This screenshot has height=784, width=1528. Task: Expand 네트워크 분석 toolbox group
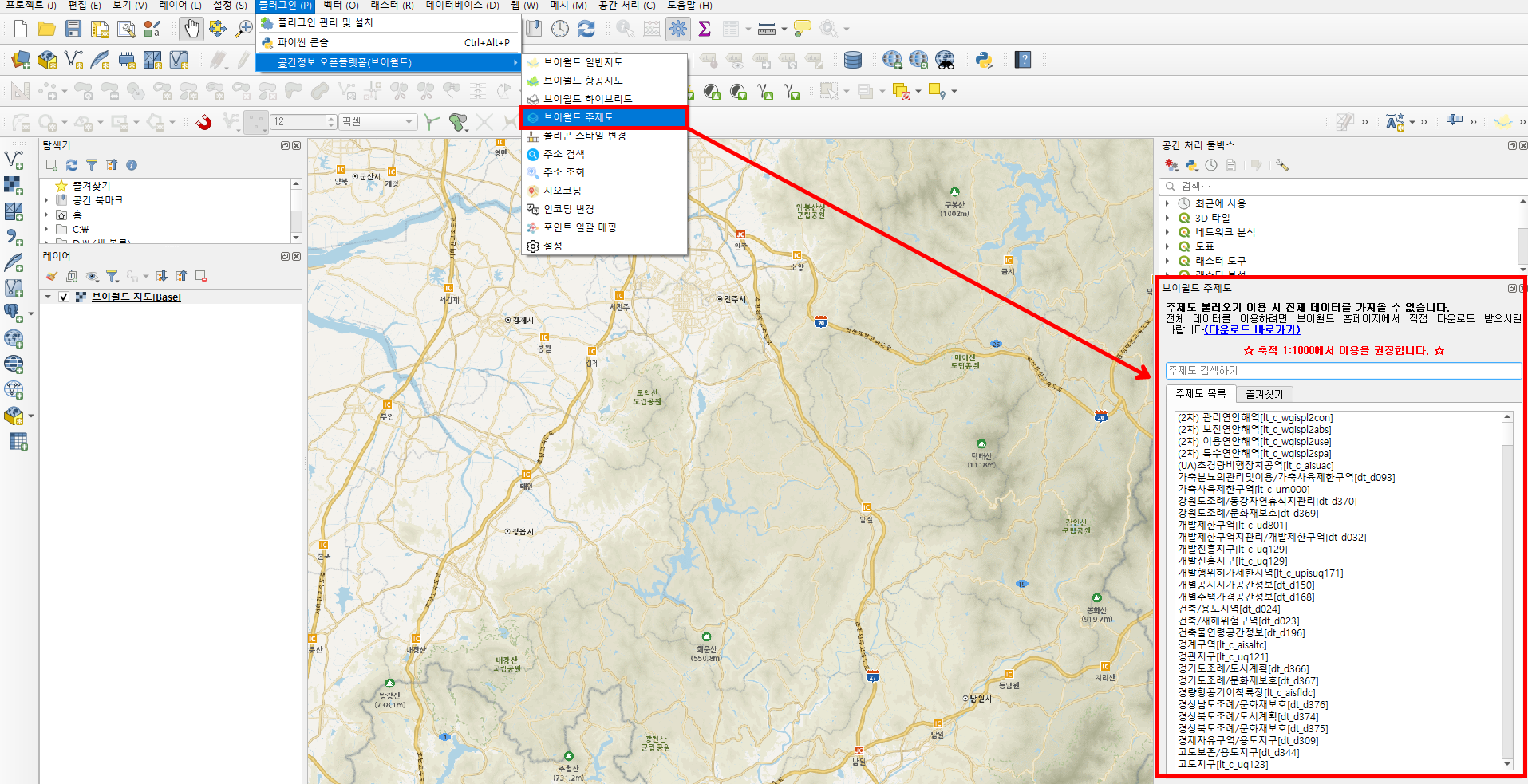click(1167, 232)
